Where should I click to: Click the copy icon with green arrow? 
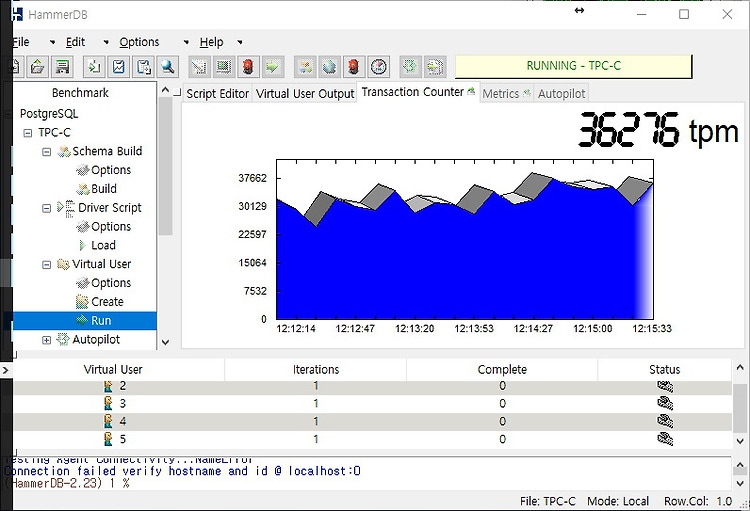[x=94, y=67]
